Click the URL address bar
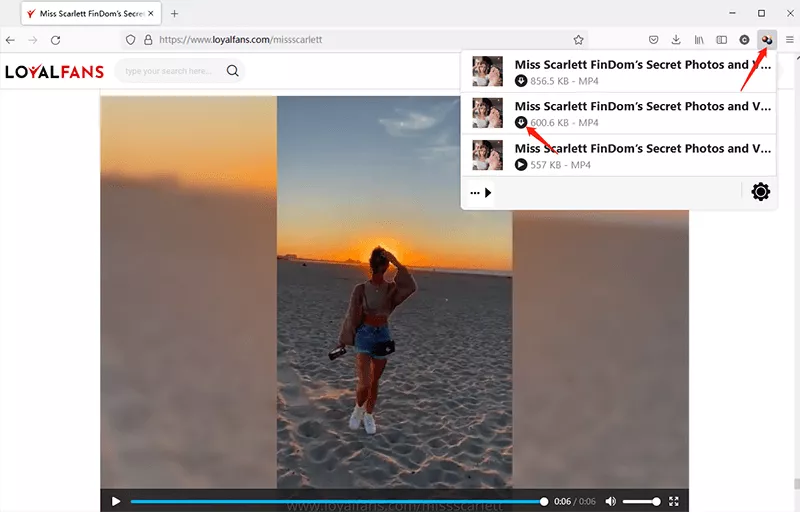Viewport: 800px width, 512px height. tap(357, 40)
